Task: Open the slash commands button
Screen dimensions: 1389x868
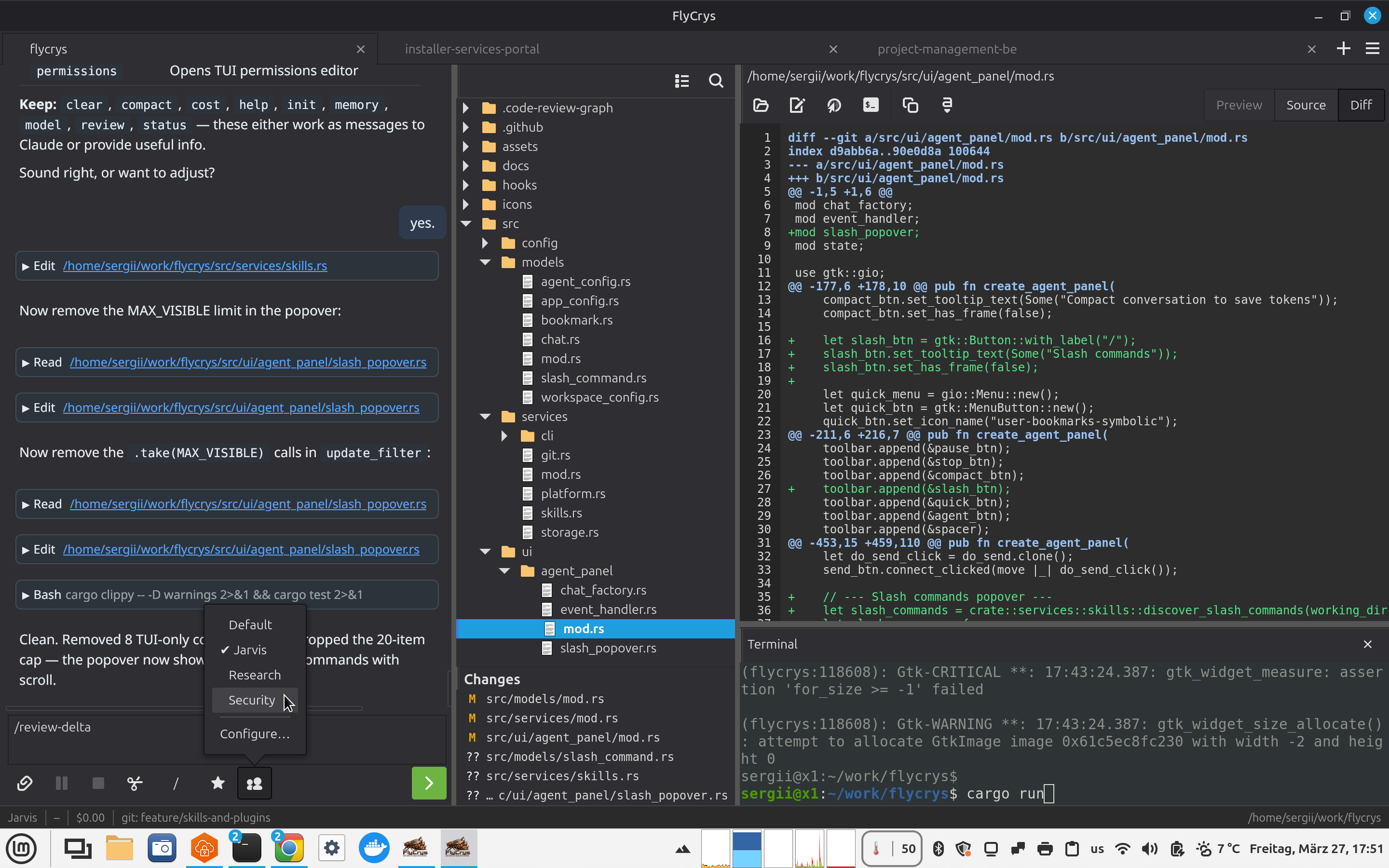Action: tap(176, 783)
